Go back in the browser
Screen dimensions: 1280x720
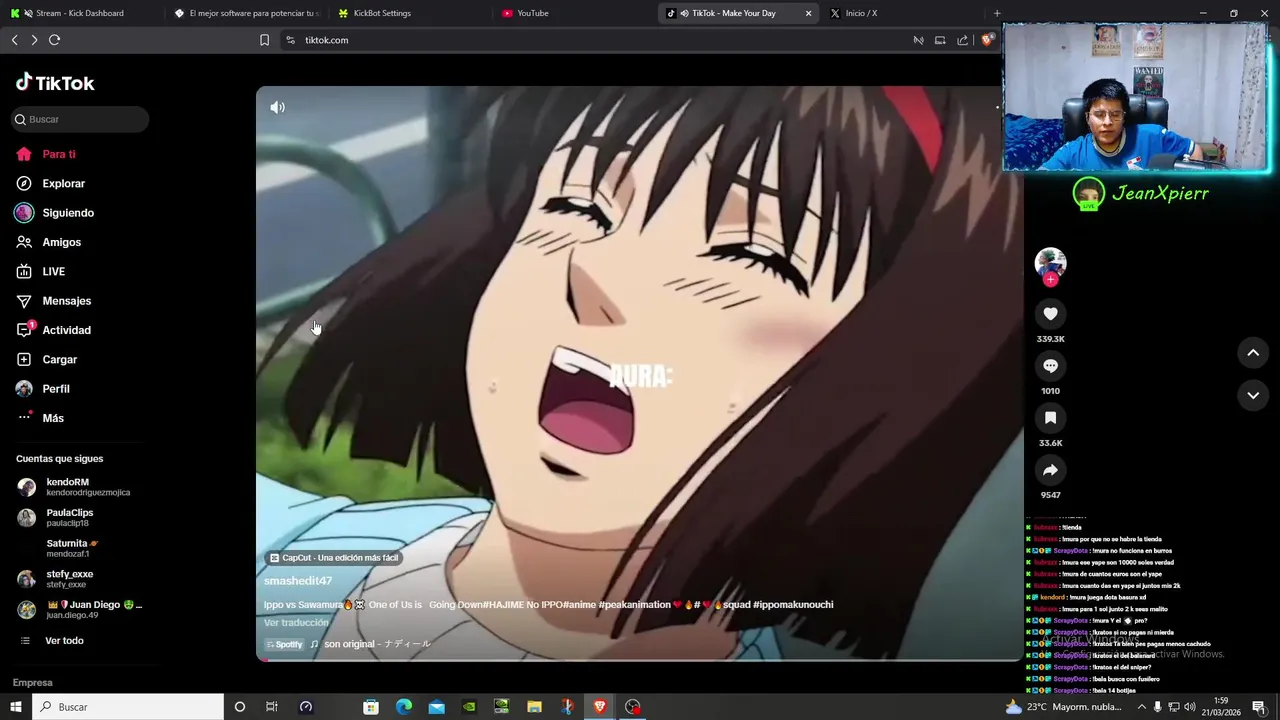pos(14,40)
